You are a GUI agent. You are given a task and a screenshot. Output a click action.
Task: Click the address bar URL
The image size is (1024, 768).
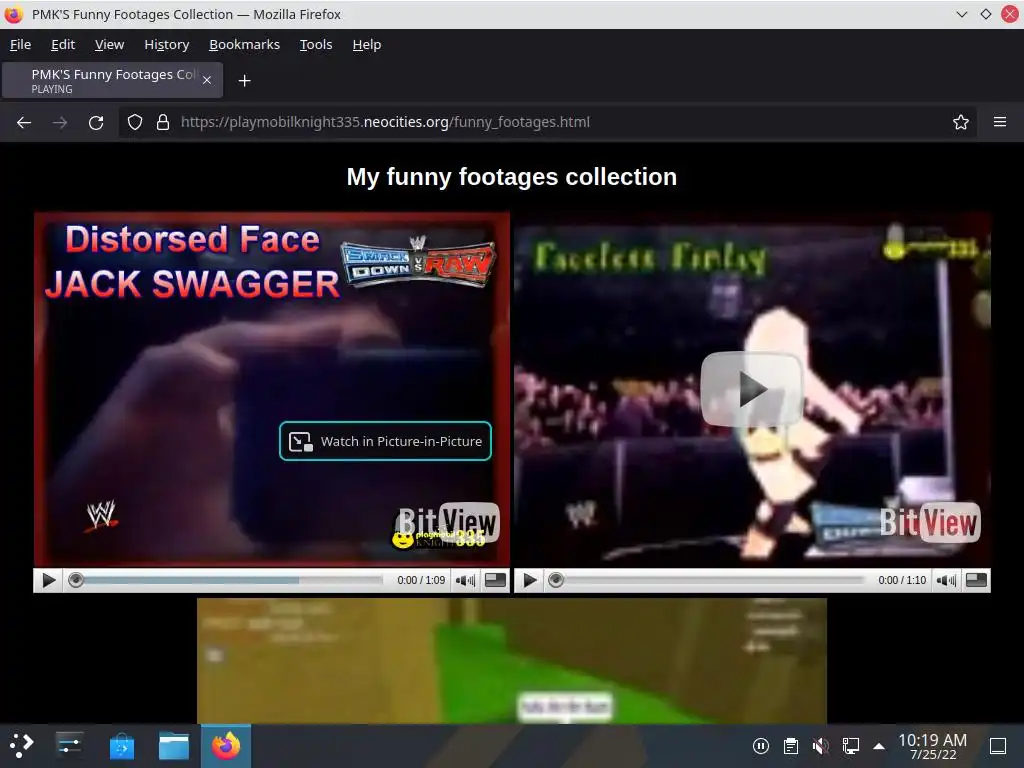coord(385,122)
